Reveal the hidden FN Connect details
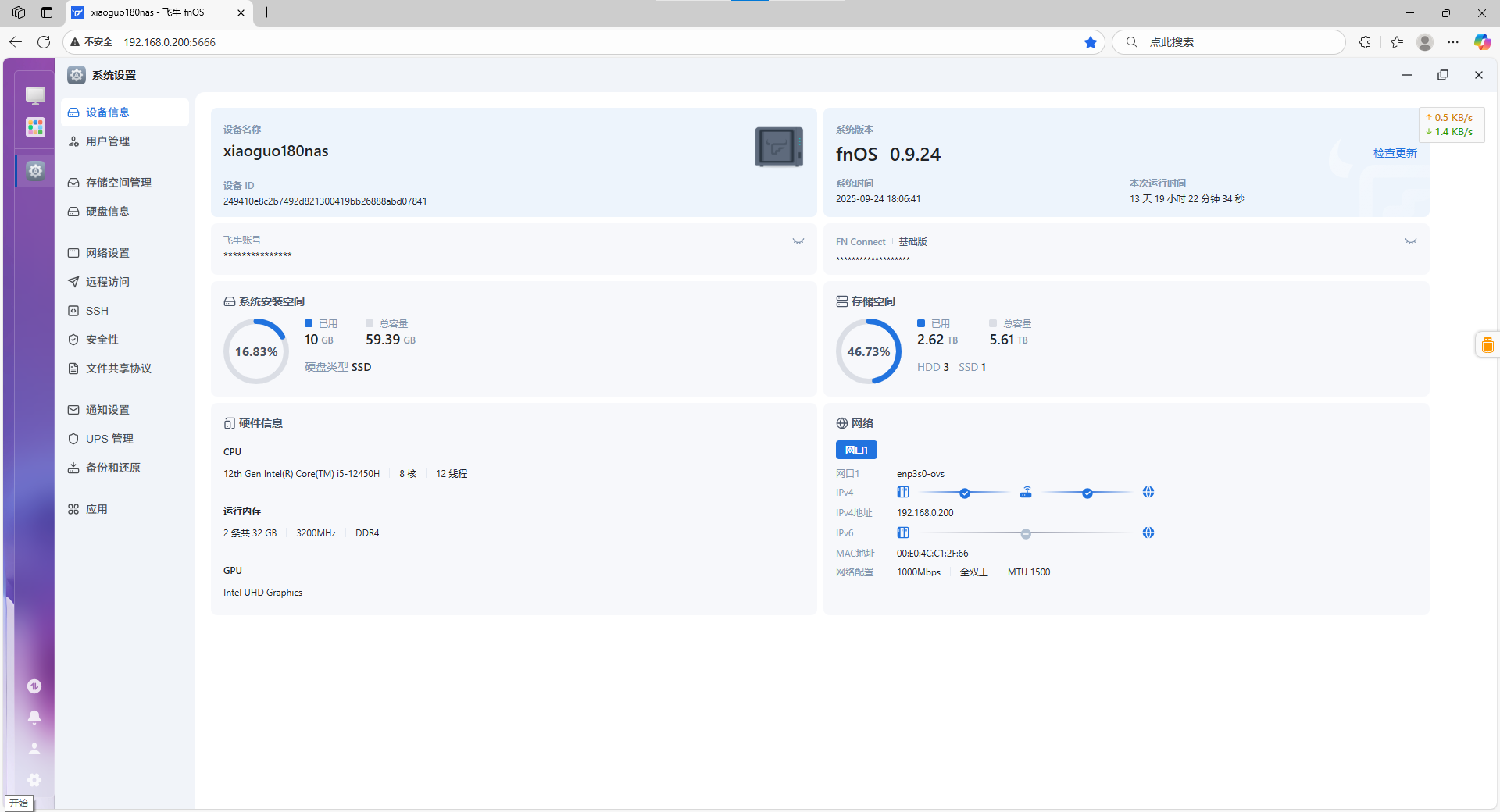1500x812 pixels. point(1410,241)
